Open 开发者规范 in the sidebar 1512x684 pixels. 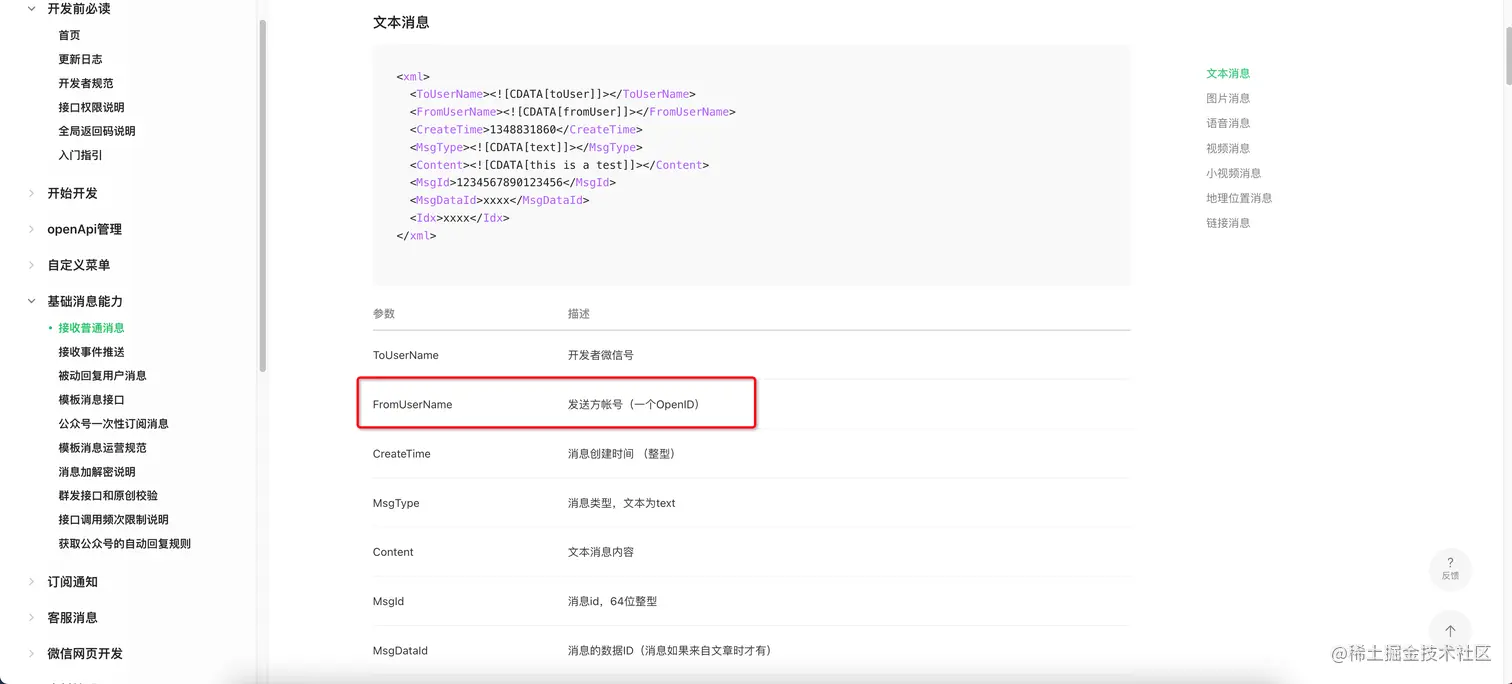[86, 83]
